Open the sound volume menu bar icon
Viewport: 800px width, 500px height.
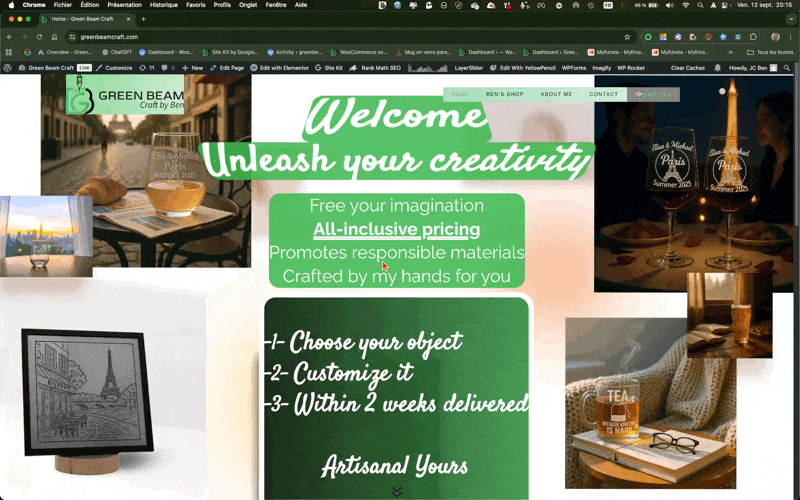tap(670, 5)
